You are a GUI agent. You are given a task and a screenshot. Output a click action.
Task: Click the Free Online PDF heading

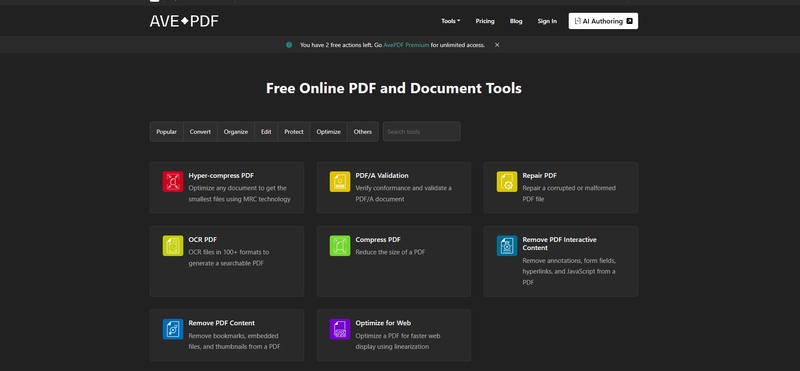click(x=393, y=88)
